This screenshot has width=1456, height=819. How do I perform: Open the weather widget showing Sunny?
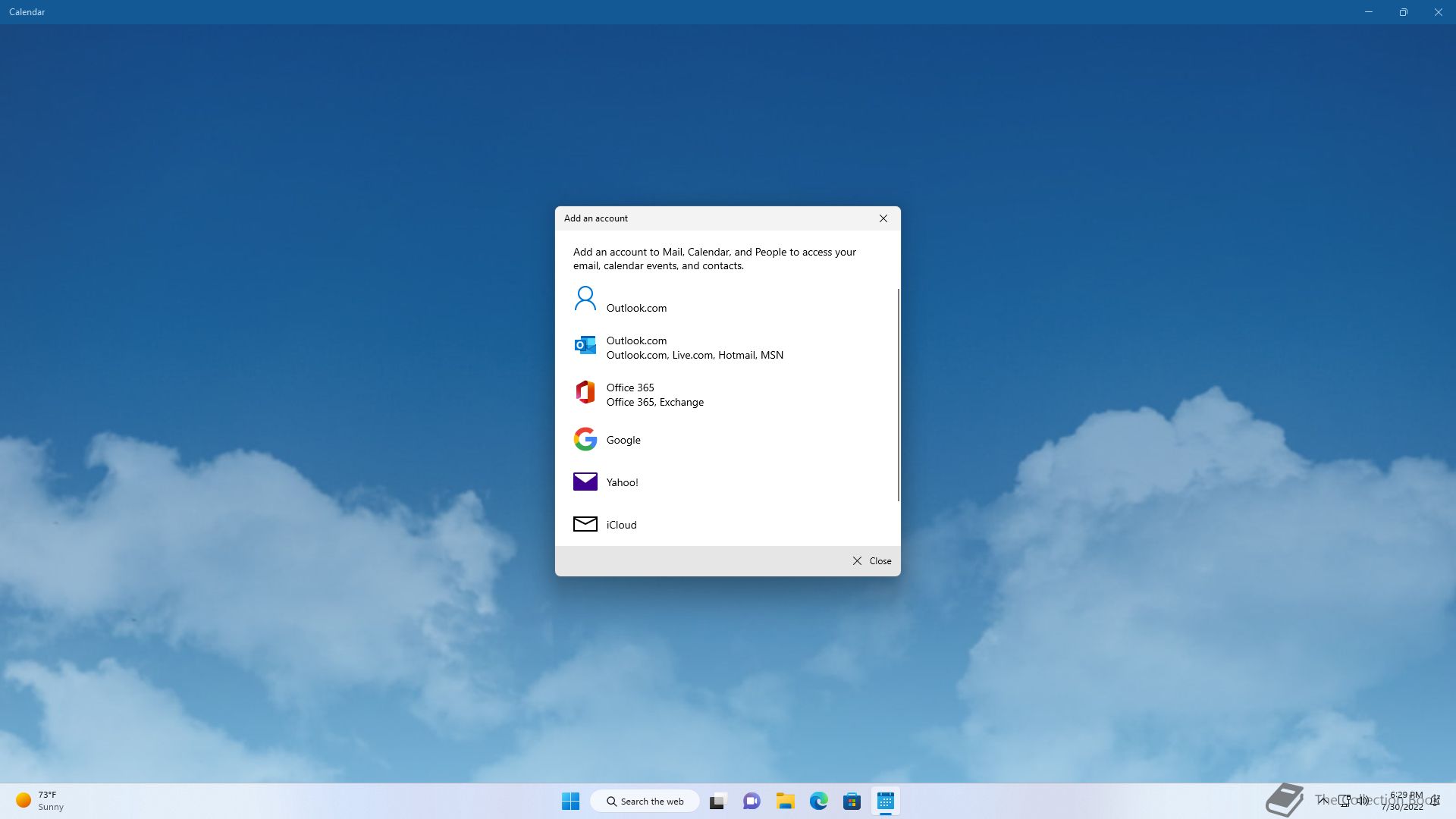pos(41,801)
